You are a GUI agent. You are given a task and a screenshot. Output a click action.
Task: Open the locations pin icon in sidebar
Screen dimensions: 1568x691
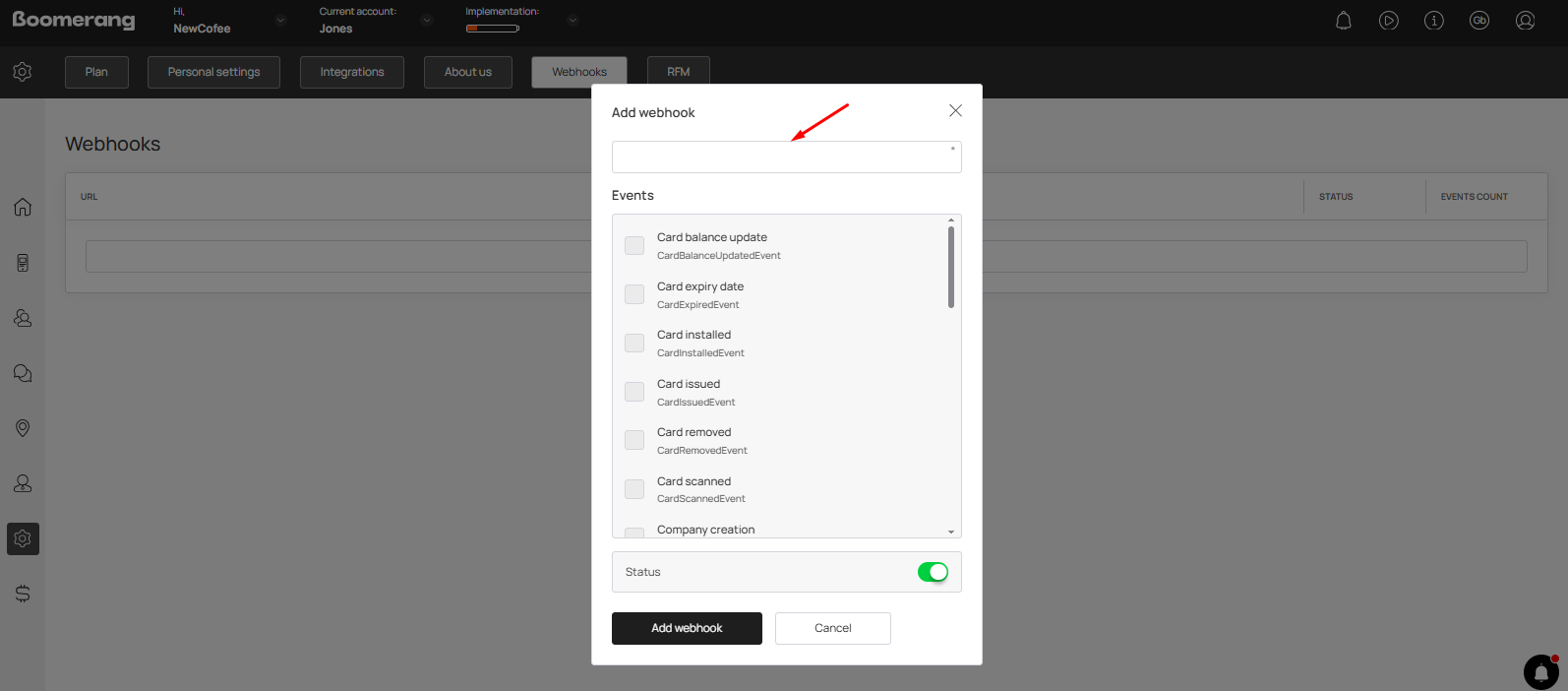click(x=23, y=428)
